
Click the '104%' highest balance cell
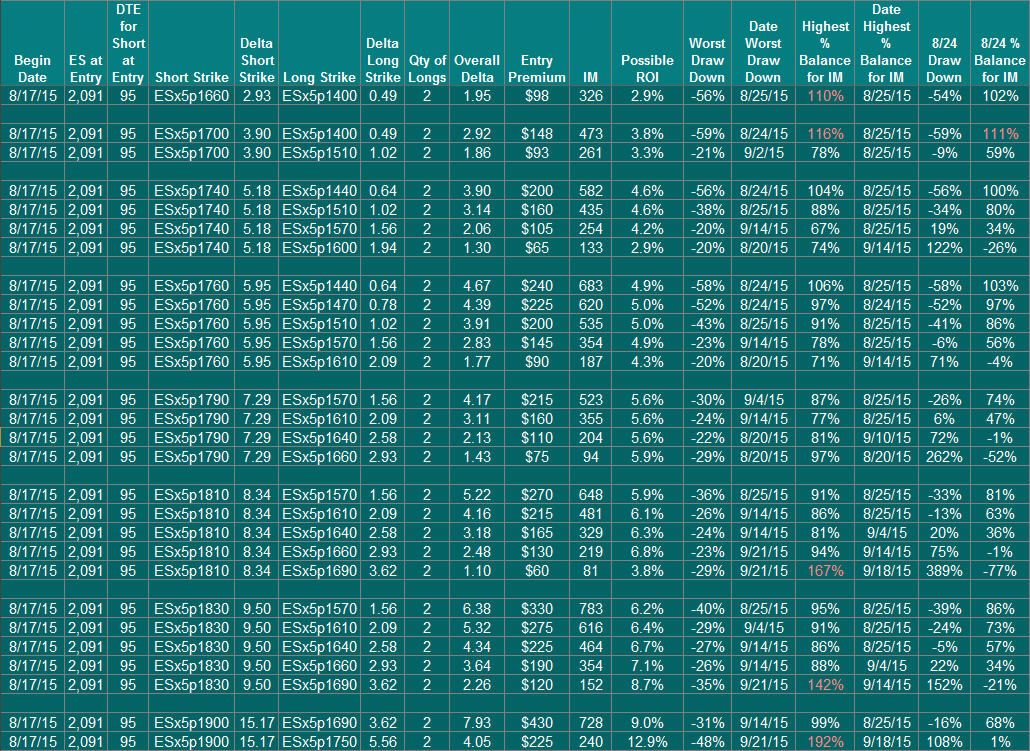(x=825, y=191)
